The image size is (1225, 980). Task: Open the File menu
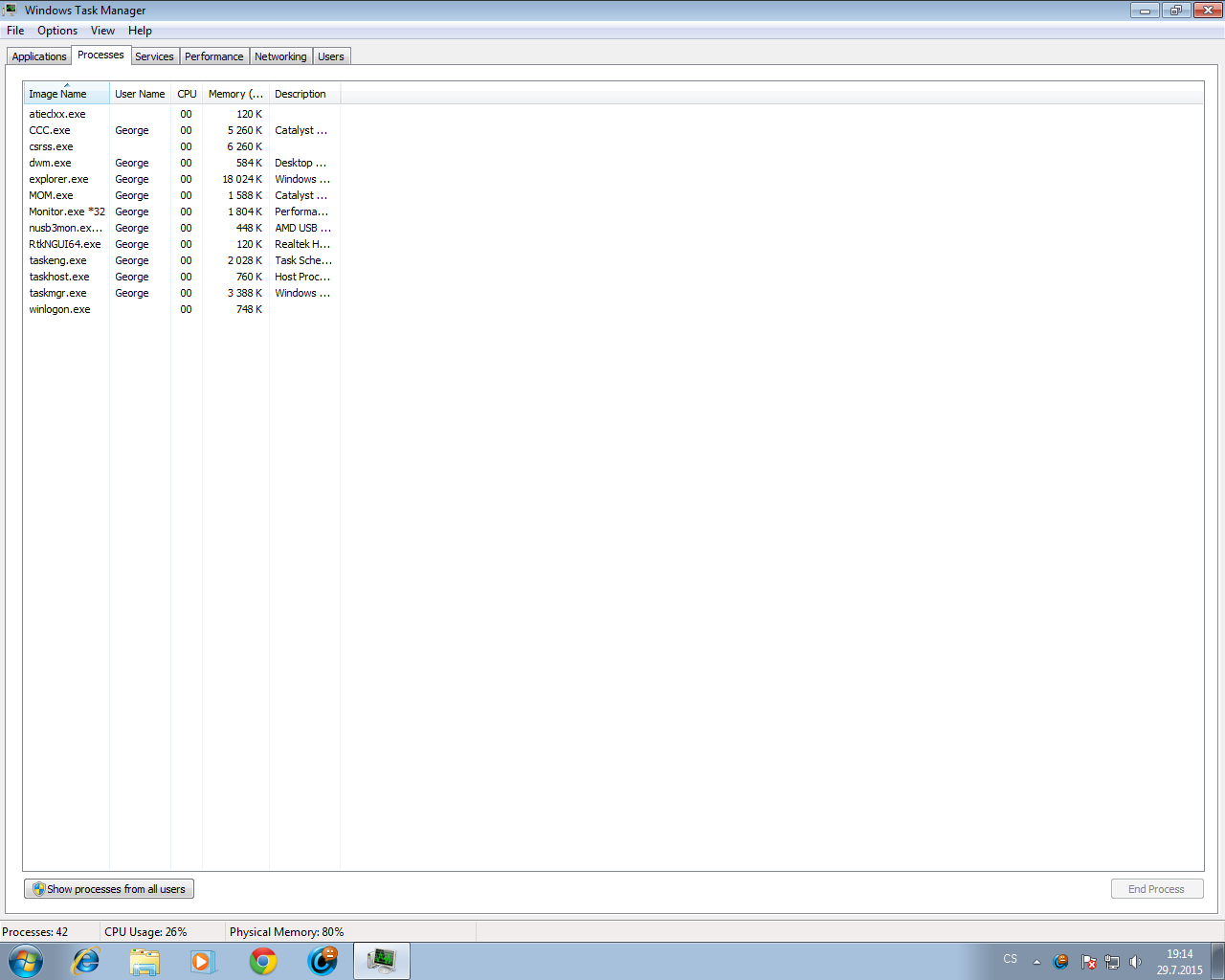tap(15, 31)
